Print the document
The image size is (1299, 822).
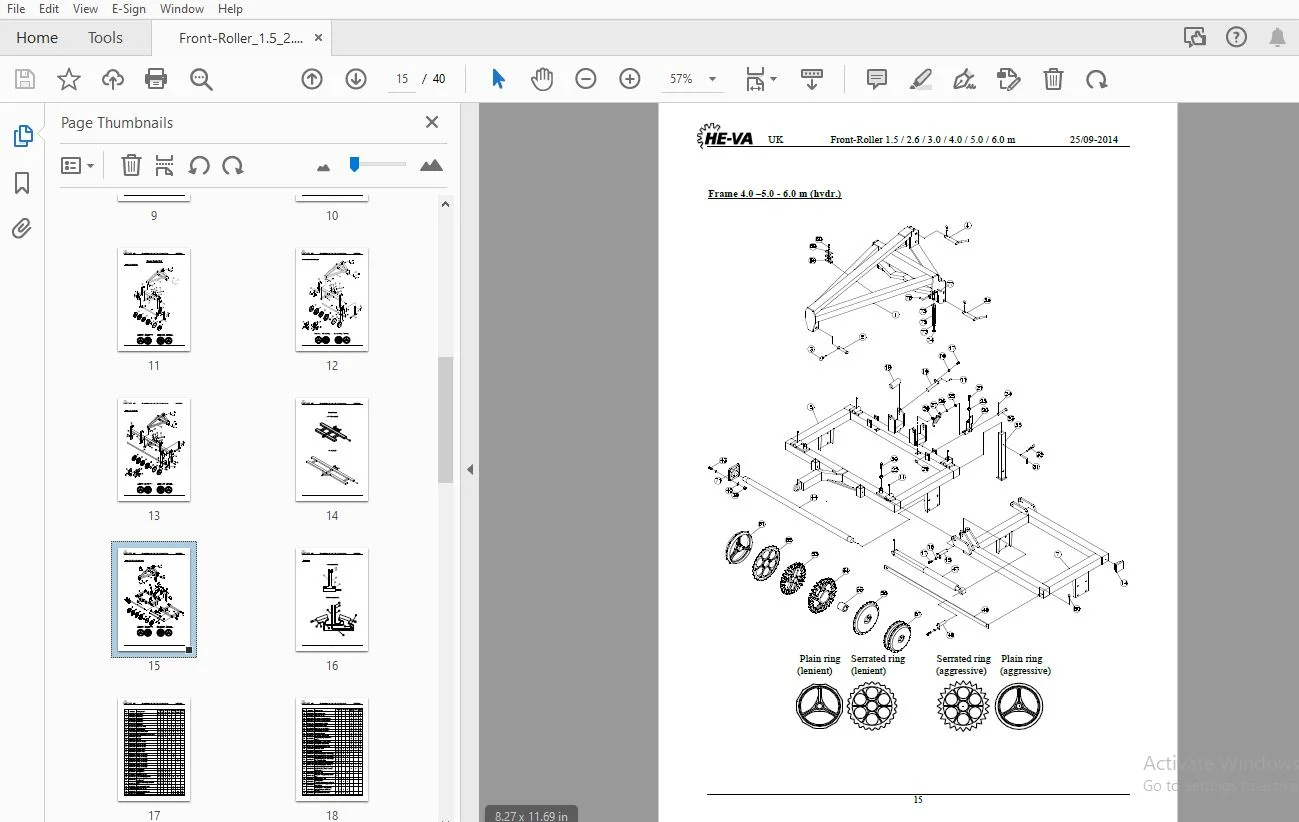pyautogui.click(x=156, y=79)
